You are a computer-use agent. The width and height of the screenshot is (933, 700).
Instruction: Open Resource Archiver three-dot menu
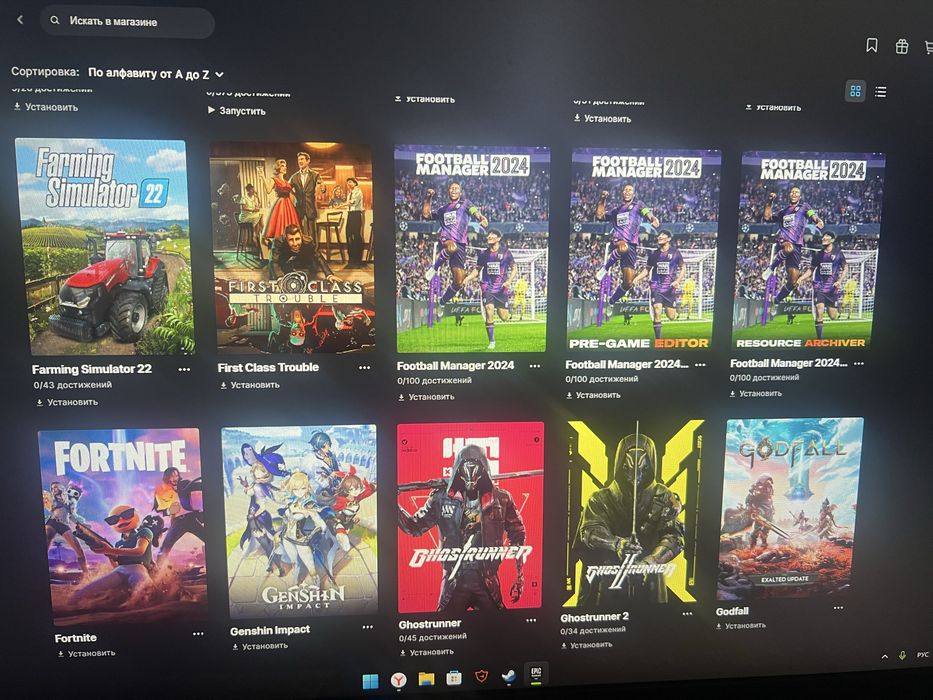pyautogui.click(x=859, y=363)
